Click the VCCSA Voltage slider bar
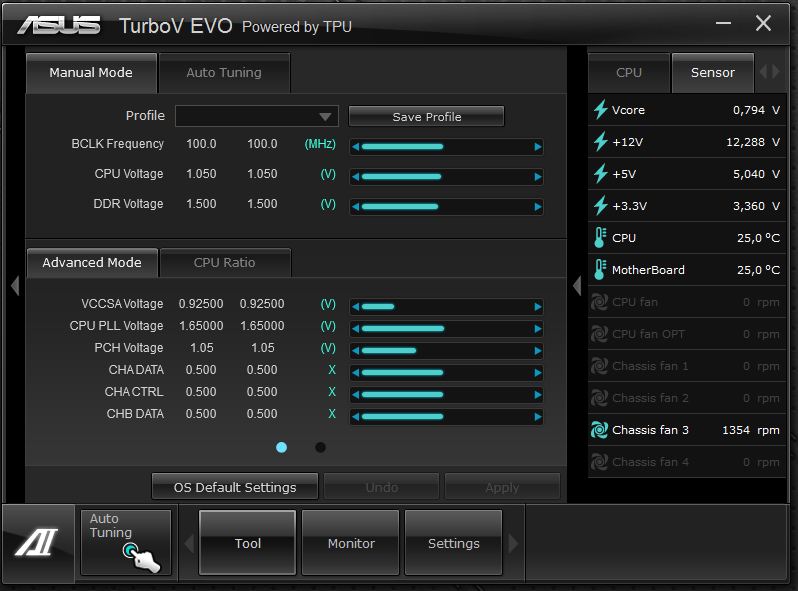 pos(446,307)
